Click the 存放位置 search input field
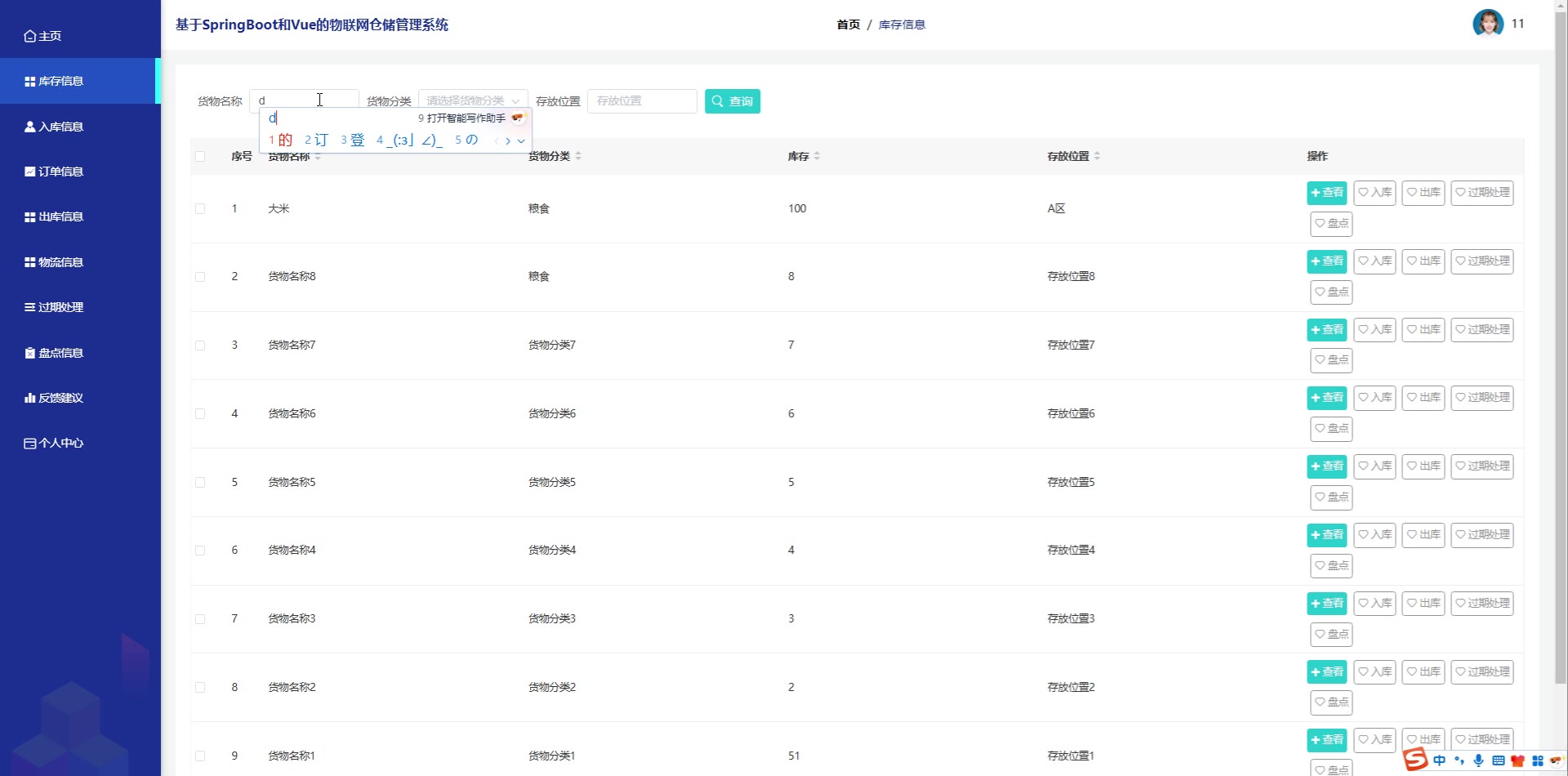 coord(641,101)
